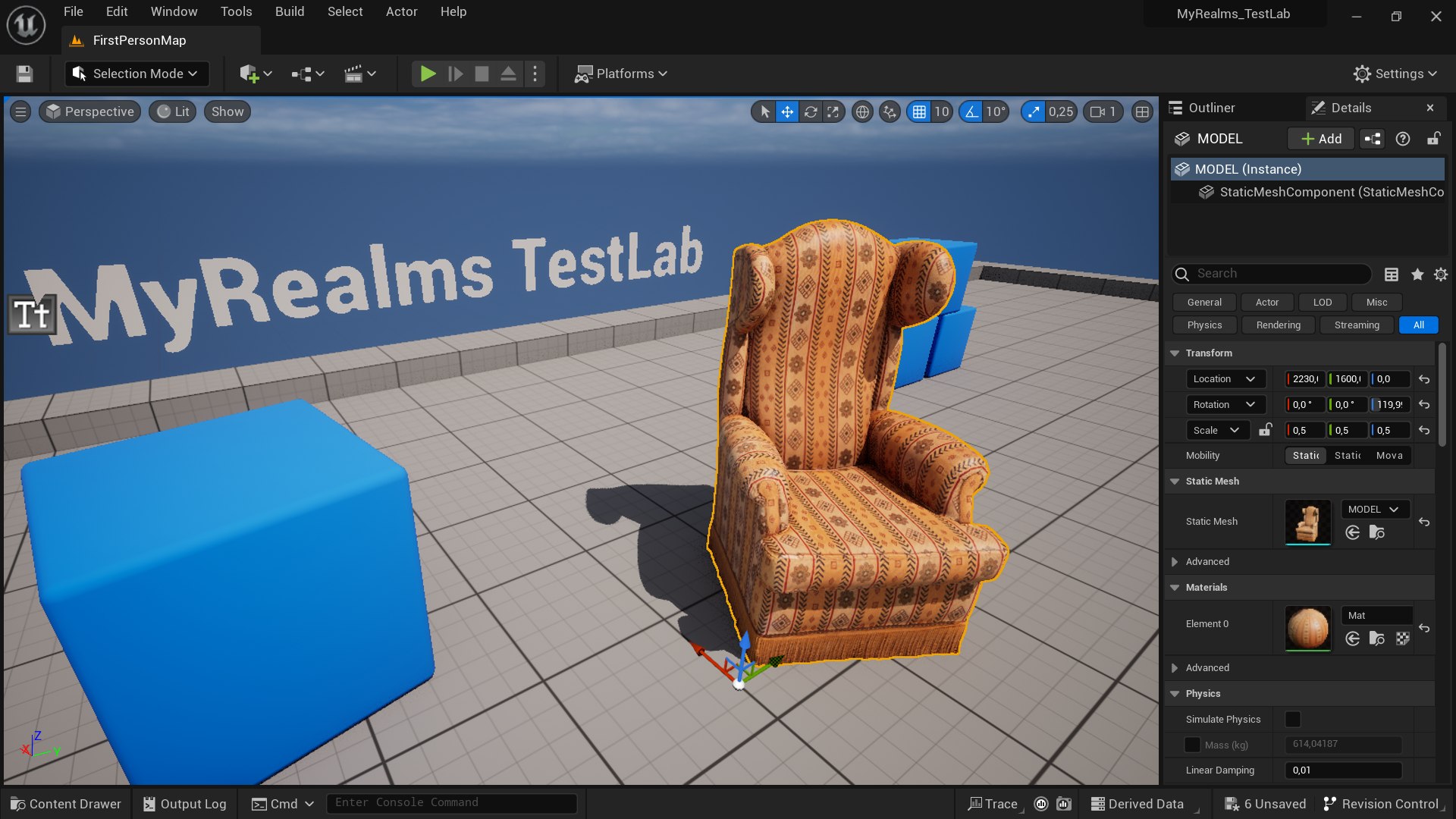Enable the Mass (kg) override checkbox

coord(1192,745)
